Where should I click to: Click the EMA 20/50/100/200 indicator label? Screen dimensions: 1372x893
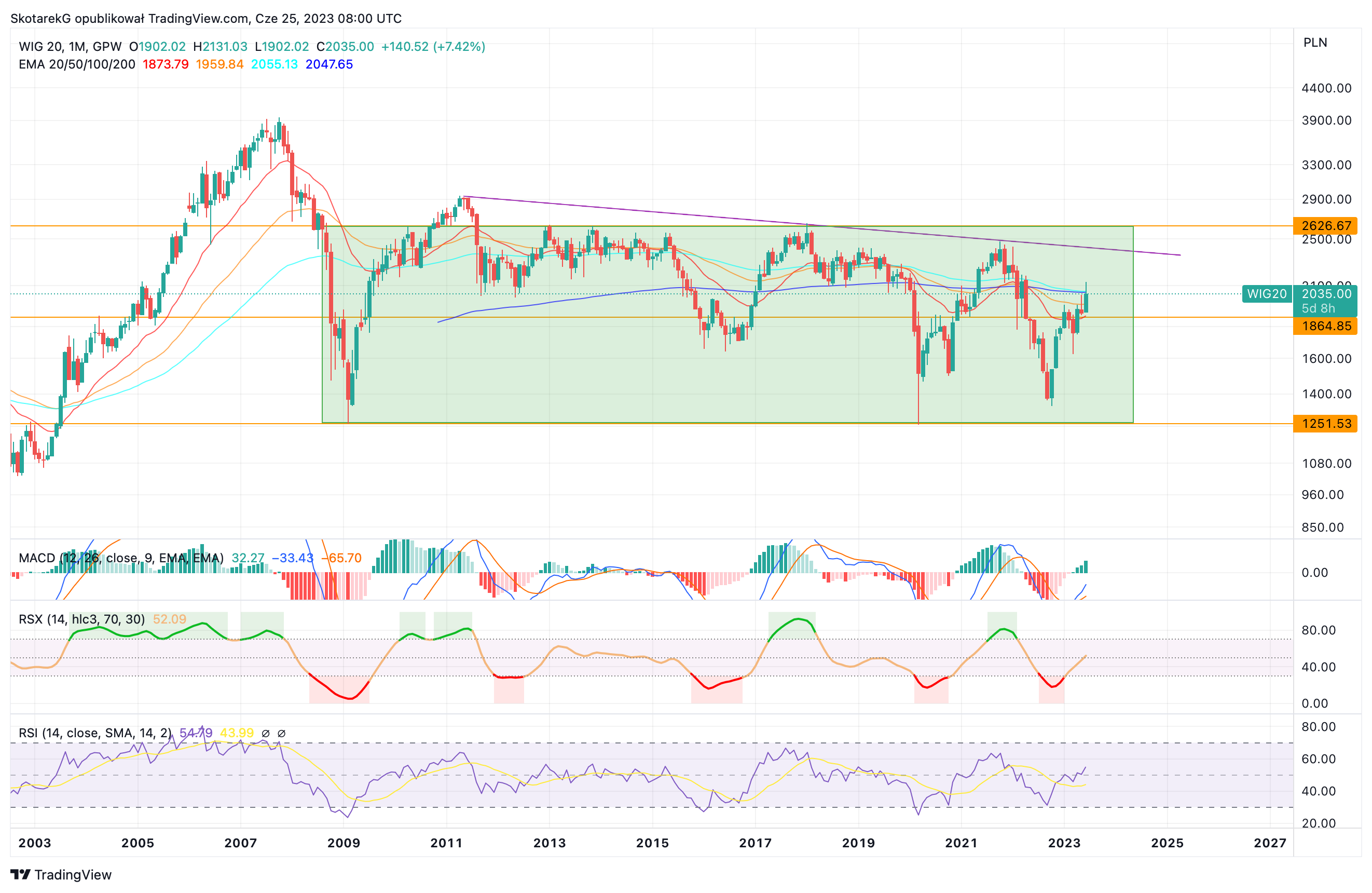(x=77, y=64)
